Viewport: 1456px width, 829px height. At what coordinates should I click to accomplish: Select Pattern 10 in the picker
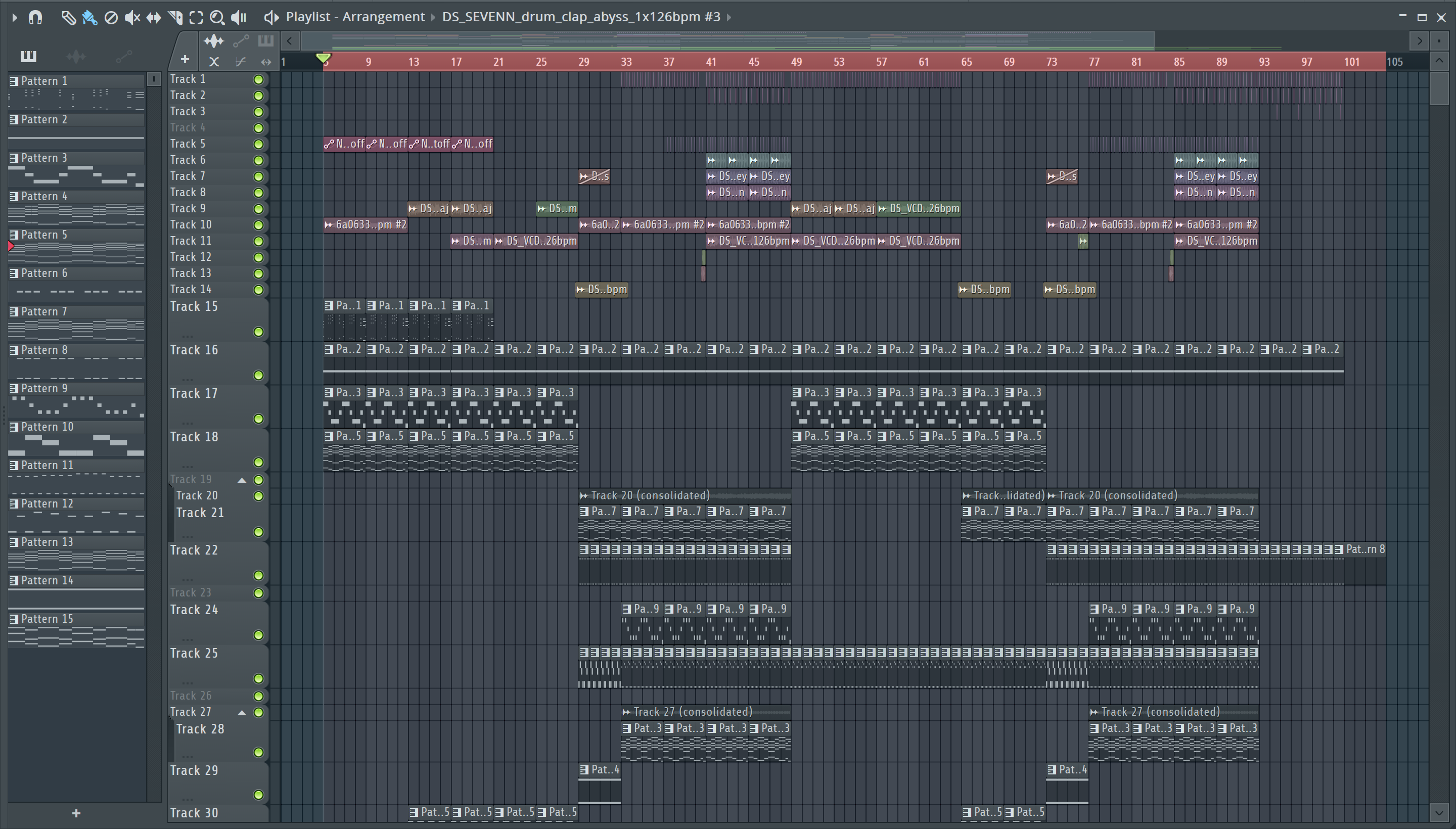click(x=76, y=438)
